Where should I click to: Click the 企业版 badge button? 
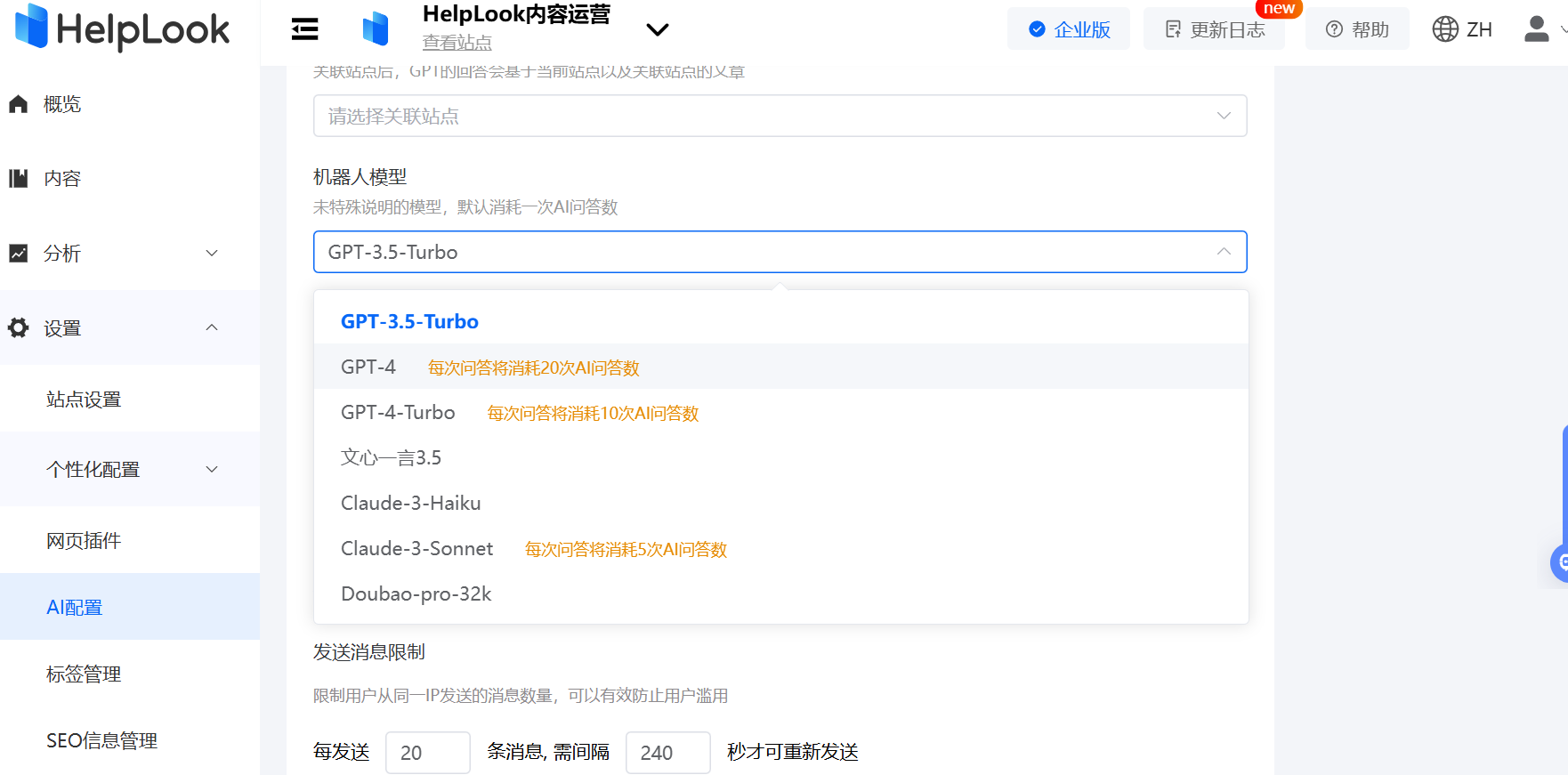coord(1069,29)
